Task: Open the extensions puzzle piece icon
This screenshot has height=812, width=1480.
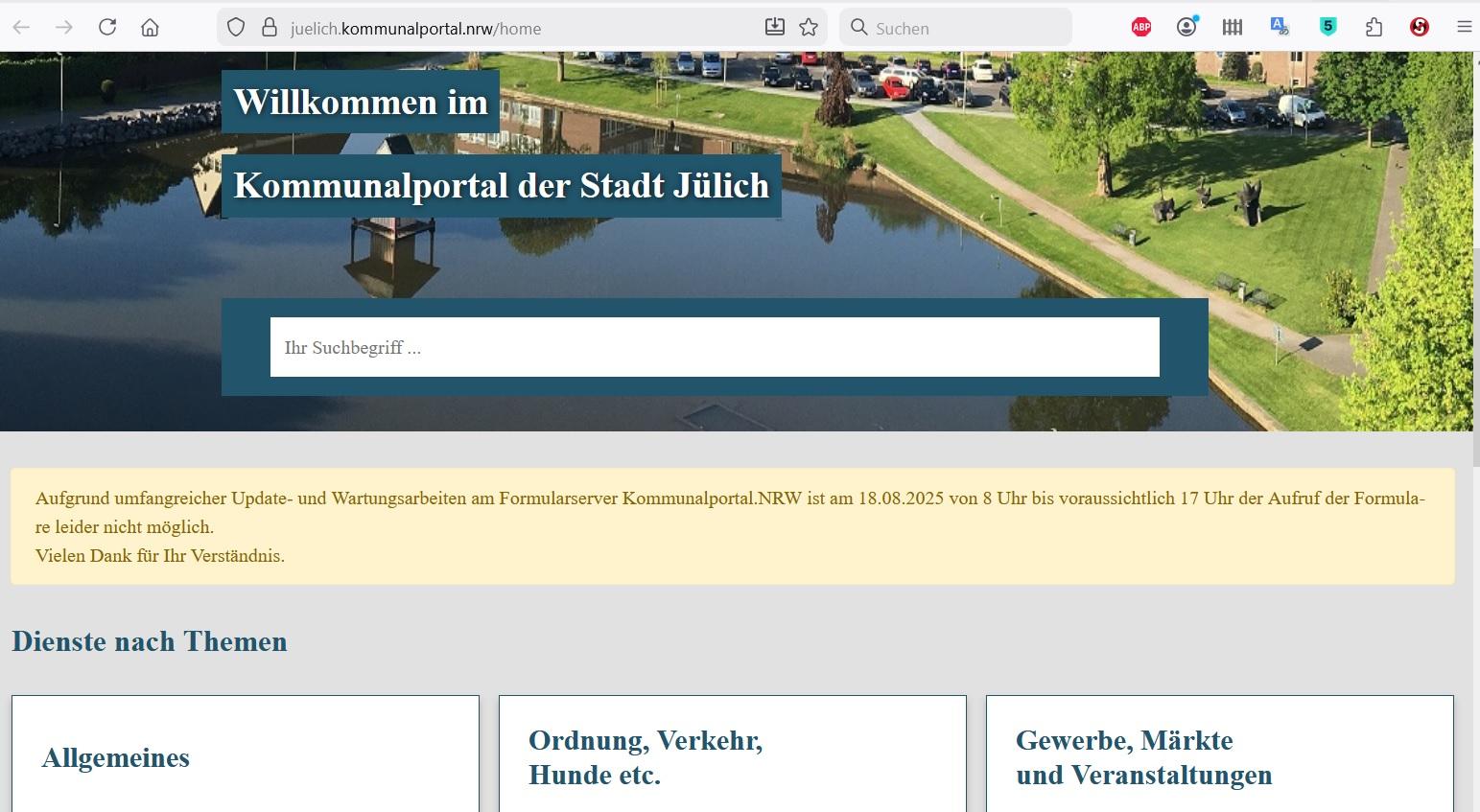Action: coord(1374,27)
